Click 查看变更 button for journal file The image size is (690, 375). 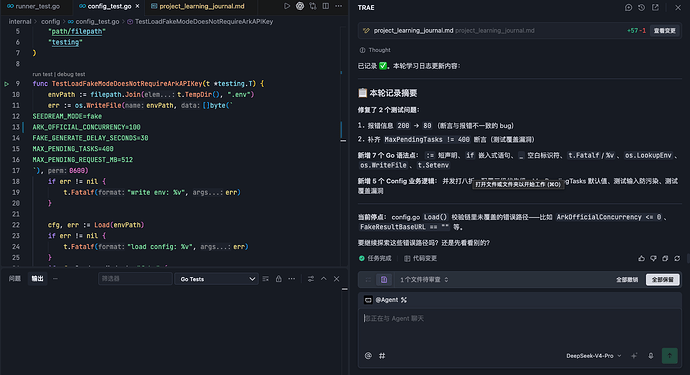click(x=664, y=30)
